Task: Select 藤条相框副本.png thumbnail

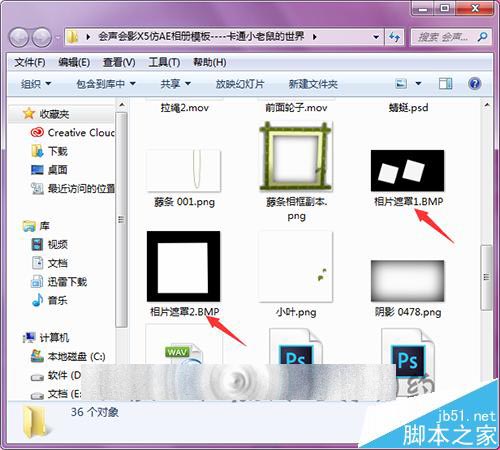Action: tap(296, 156)
